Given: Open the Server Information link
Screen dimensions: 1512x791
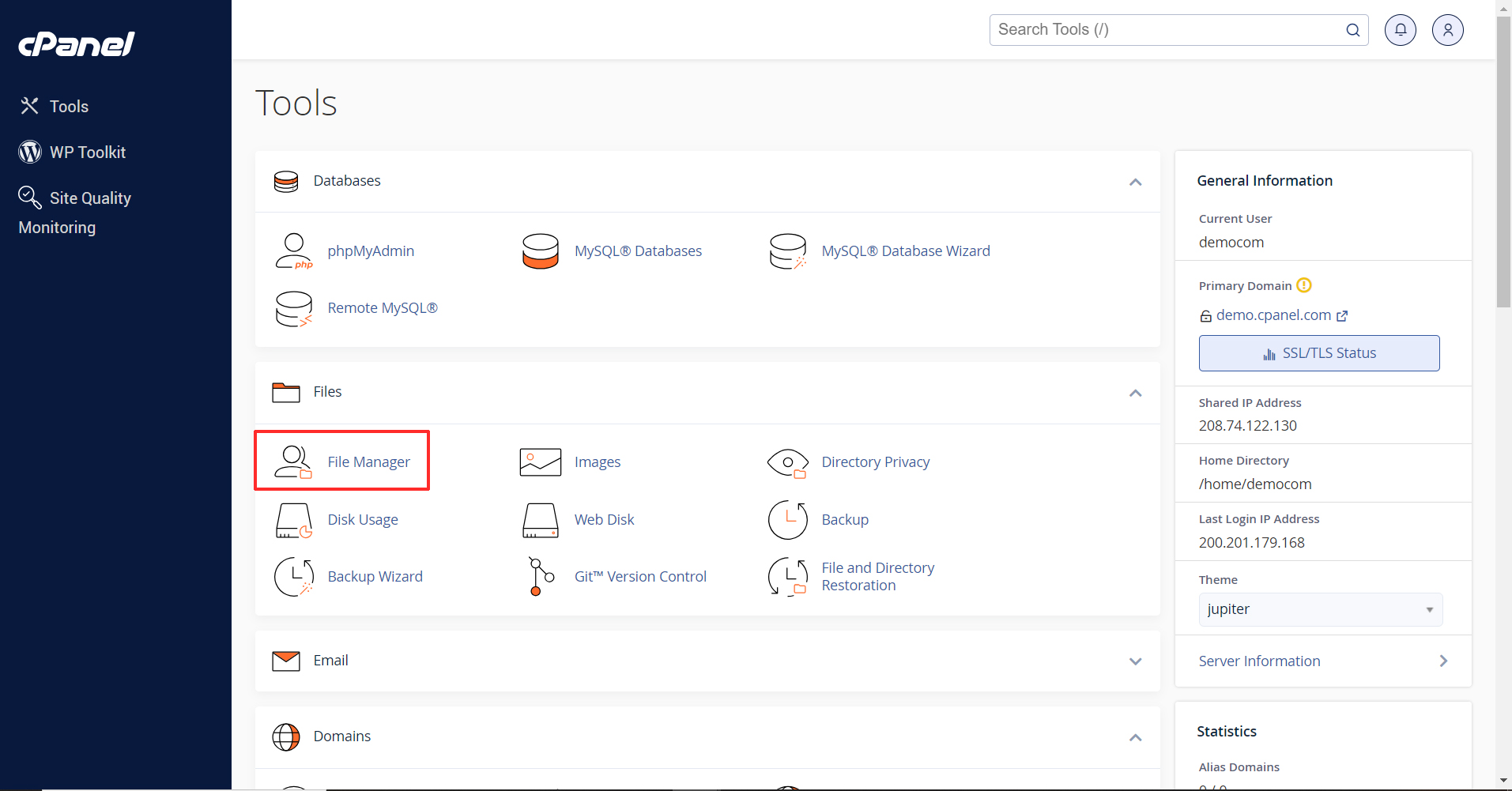Looking at the screenshot, I should tap(1259, 661).
